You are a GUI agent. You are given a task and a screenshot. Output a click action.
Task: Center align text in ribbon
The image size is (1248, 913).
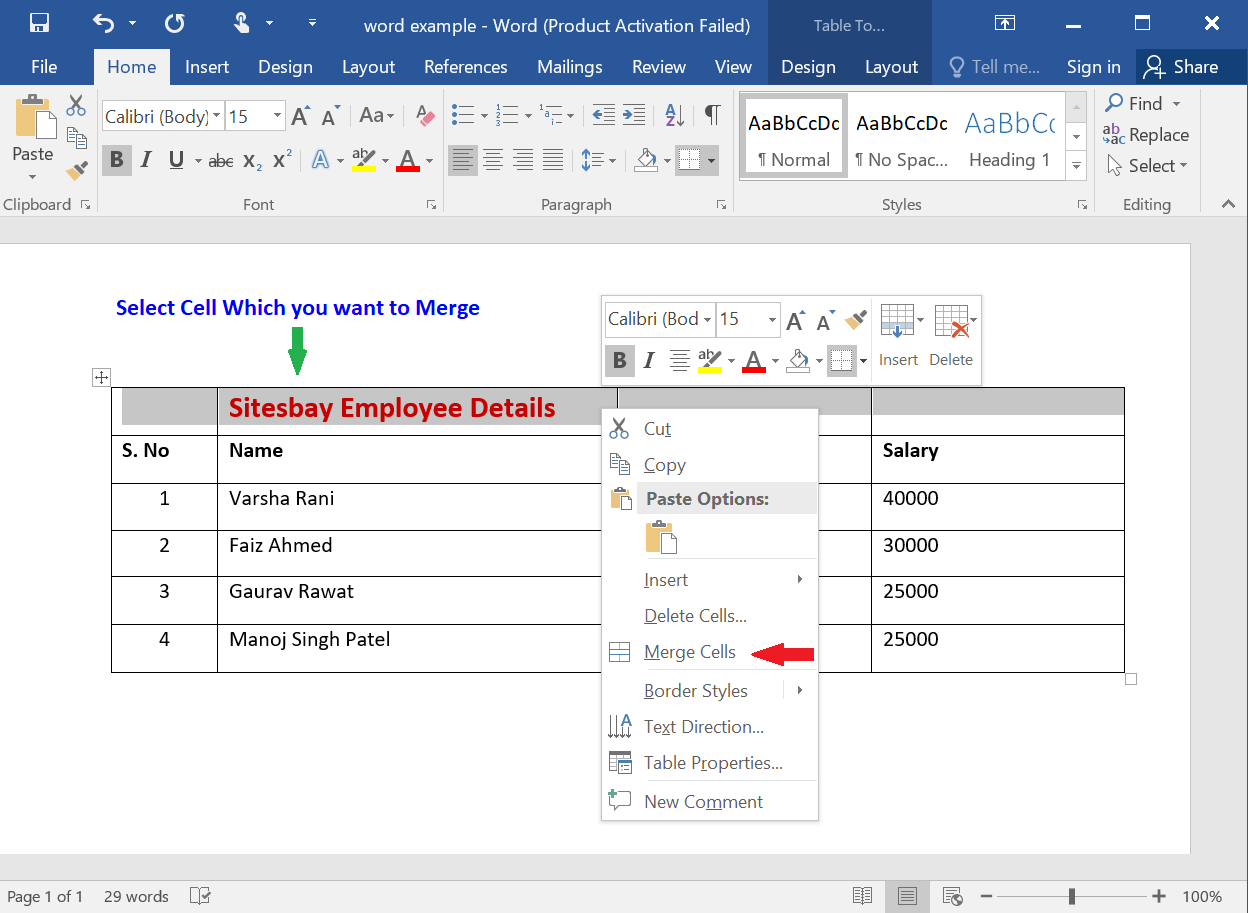tap(493, 159)
